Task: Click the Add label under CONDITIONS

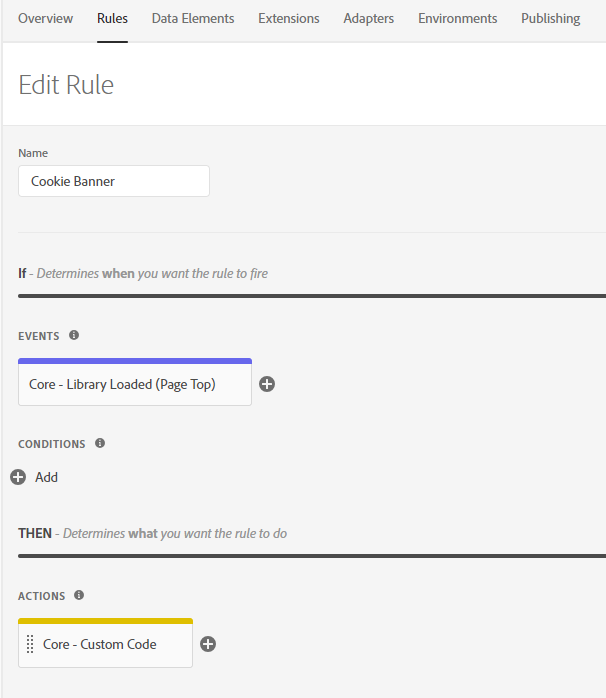Action: click(47, 477)
